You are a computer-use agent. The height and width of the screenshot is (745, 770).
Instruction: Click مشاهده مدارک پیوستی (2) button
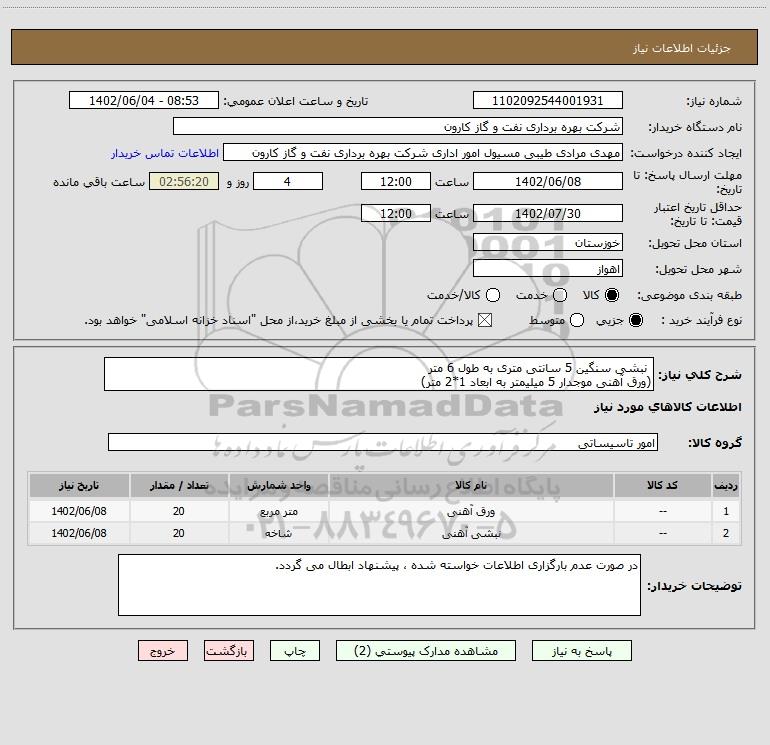426,651
